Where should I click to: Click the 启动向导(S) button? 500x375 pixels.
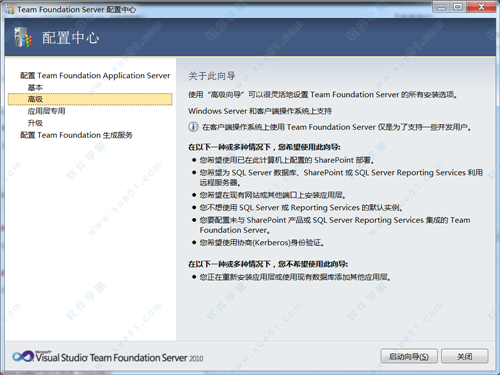point(409,357)
